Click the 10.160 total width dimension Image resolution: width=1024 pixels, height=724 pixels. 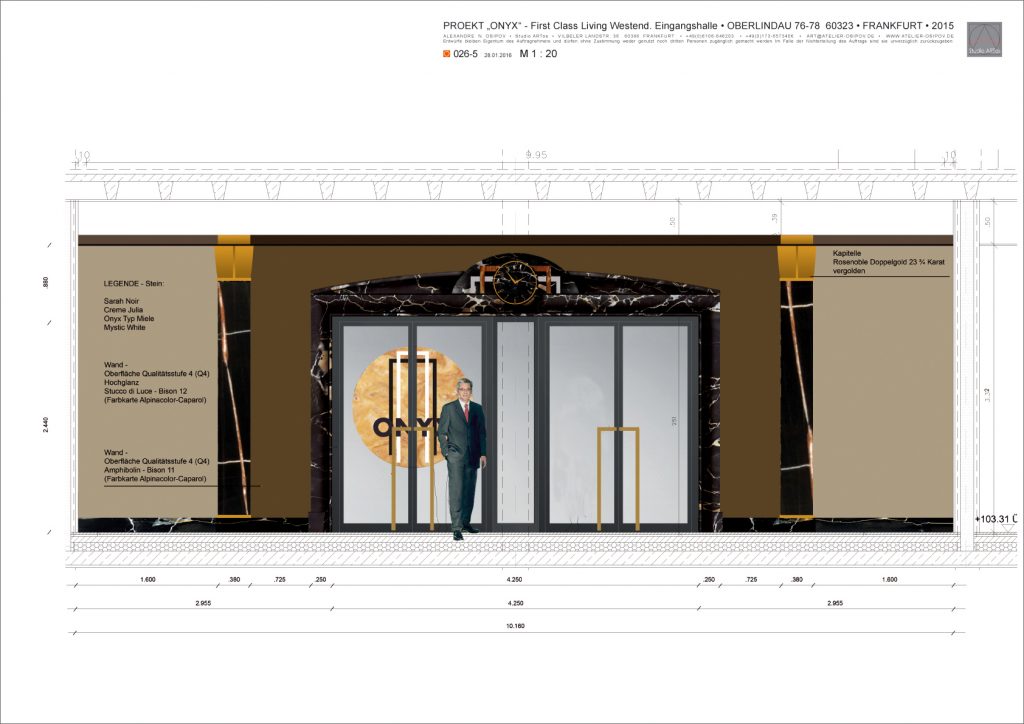tap(516, 628)
